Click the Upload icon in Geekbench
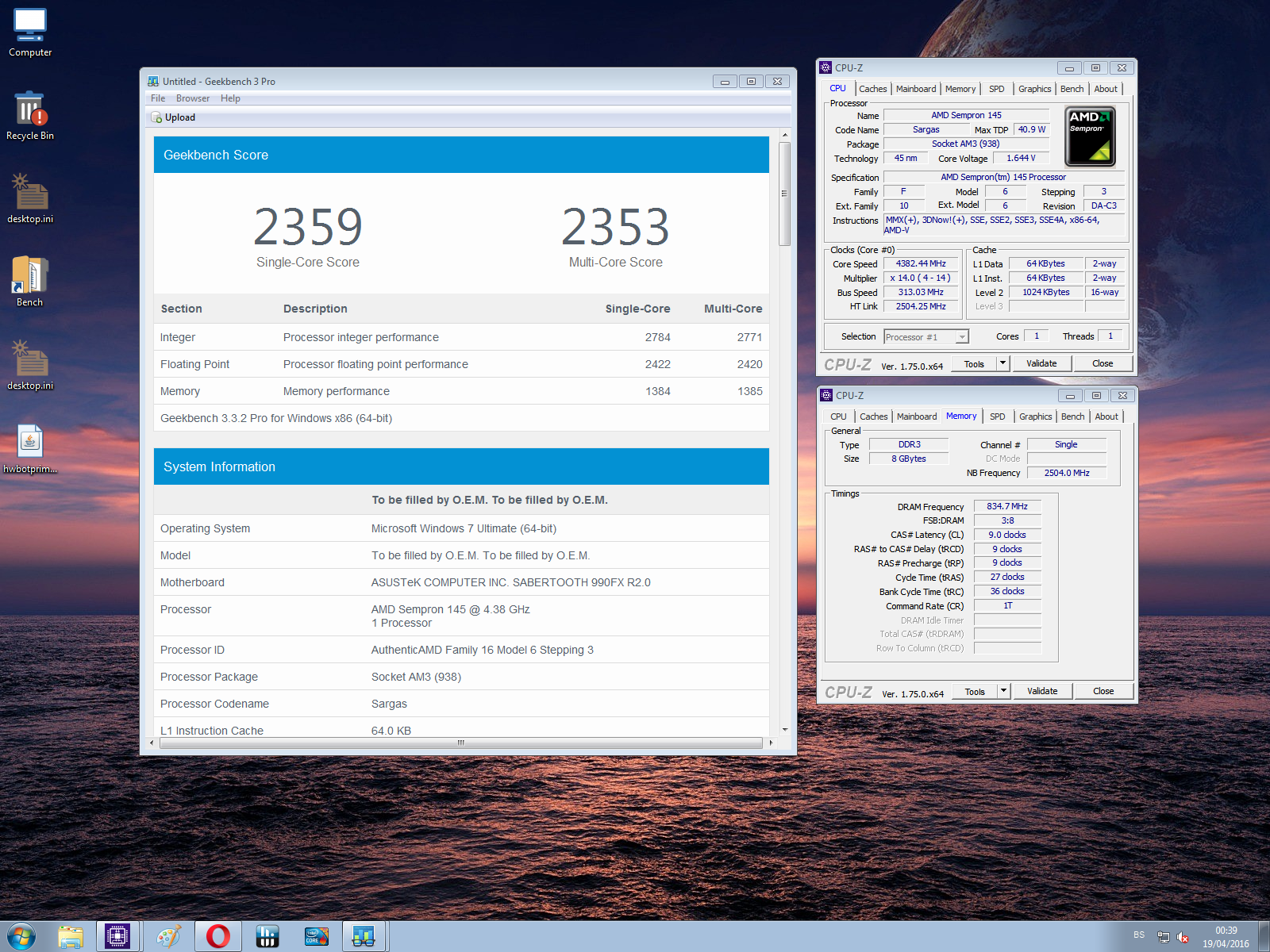The image size is (1270, 952). (x=156, y=117)
